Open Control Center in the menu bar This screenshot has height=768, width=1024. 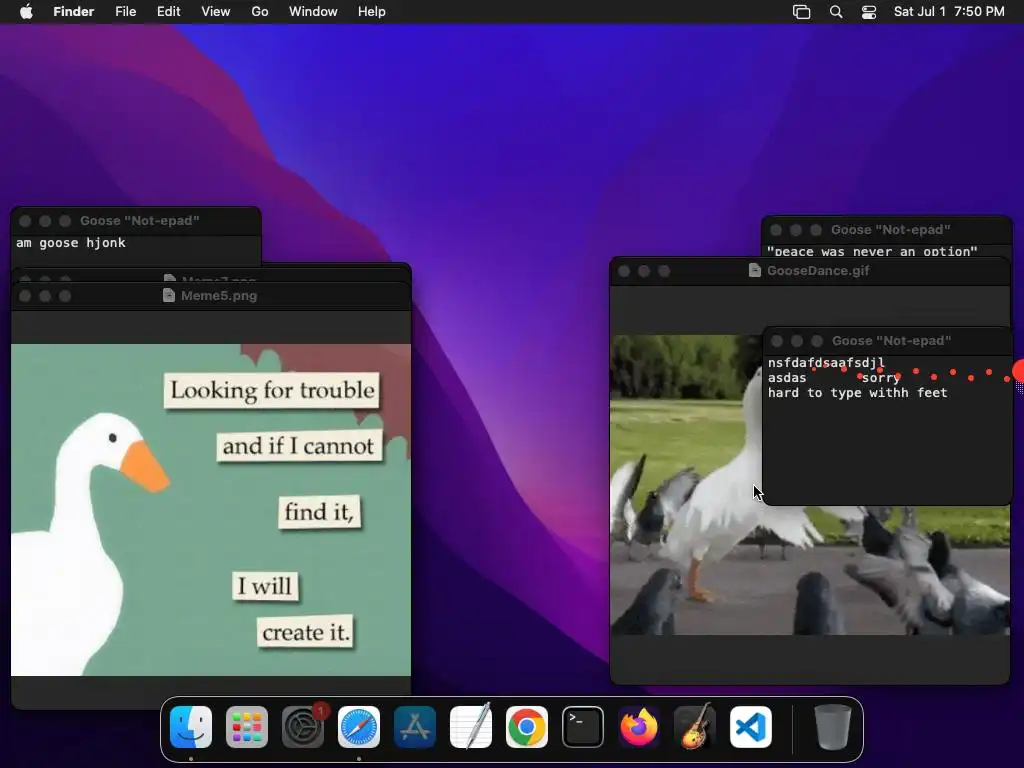coord(869,12)
